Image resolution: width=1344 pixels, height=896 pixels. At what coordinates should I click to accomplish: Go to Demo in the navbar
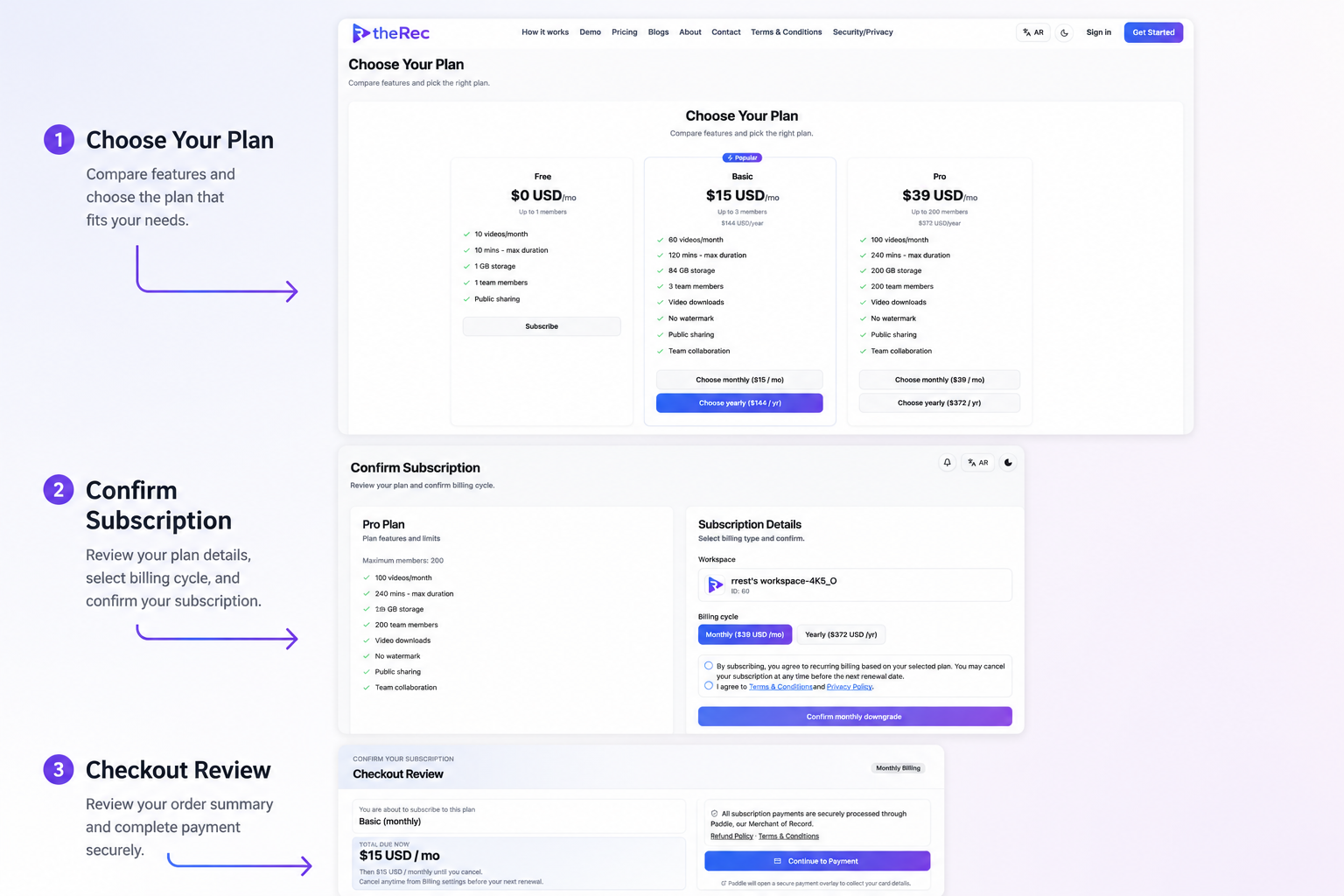coord(591,32)
